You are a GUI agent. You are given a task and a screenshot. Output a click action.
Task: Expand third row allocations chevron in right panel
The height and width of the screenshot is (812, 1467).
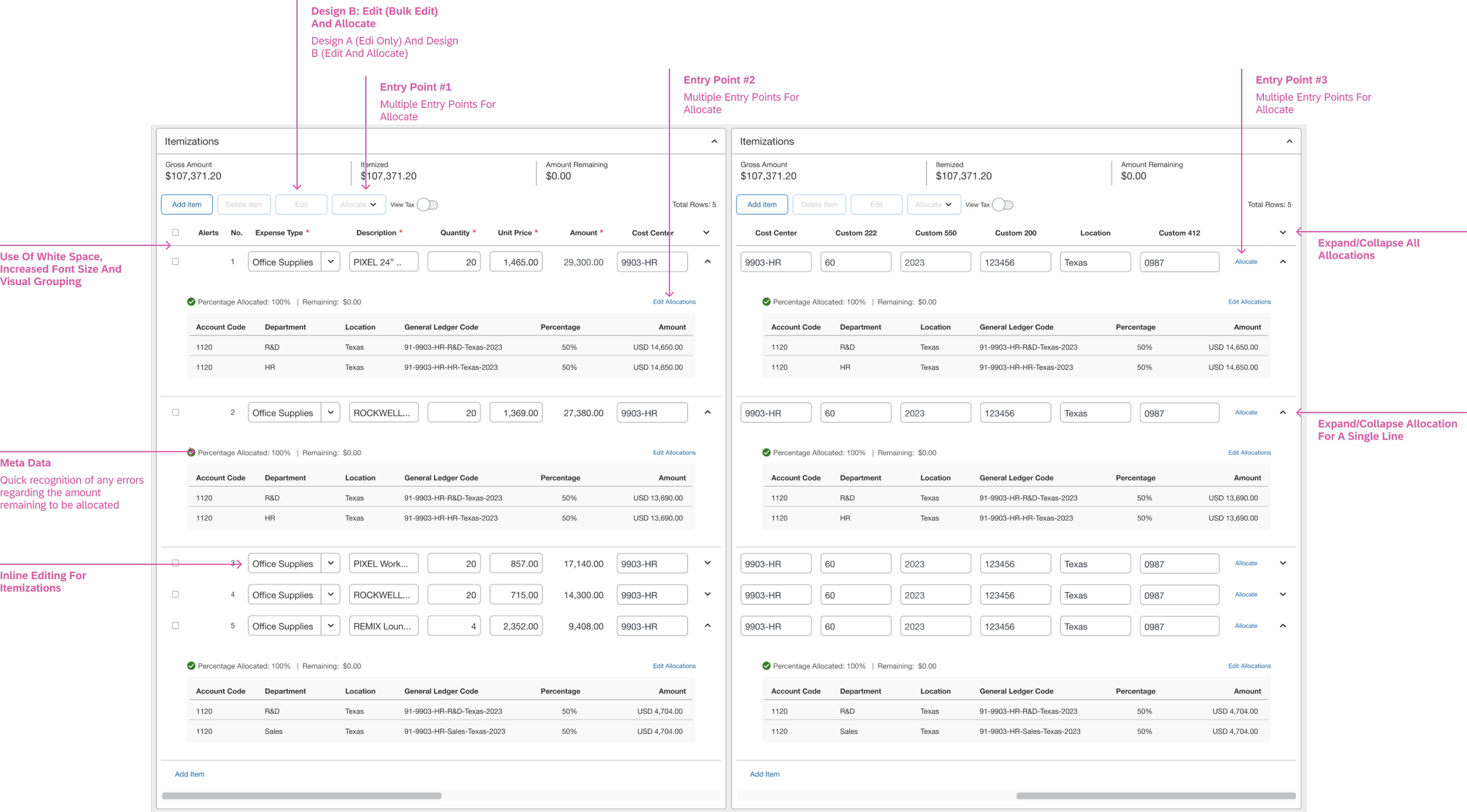tap(1283, 563)
